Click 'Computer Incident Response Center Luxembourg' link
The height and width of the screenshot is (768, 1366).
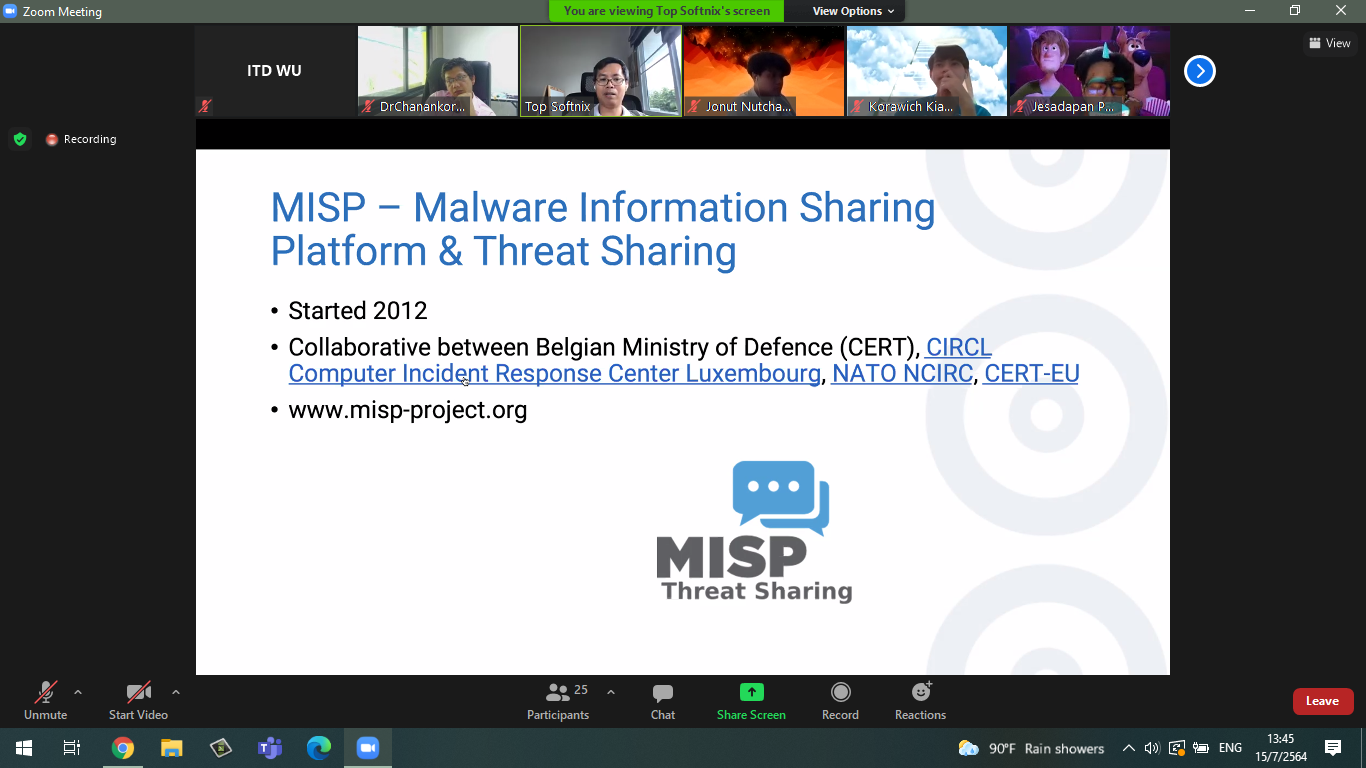[554, 373]
